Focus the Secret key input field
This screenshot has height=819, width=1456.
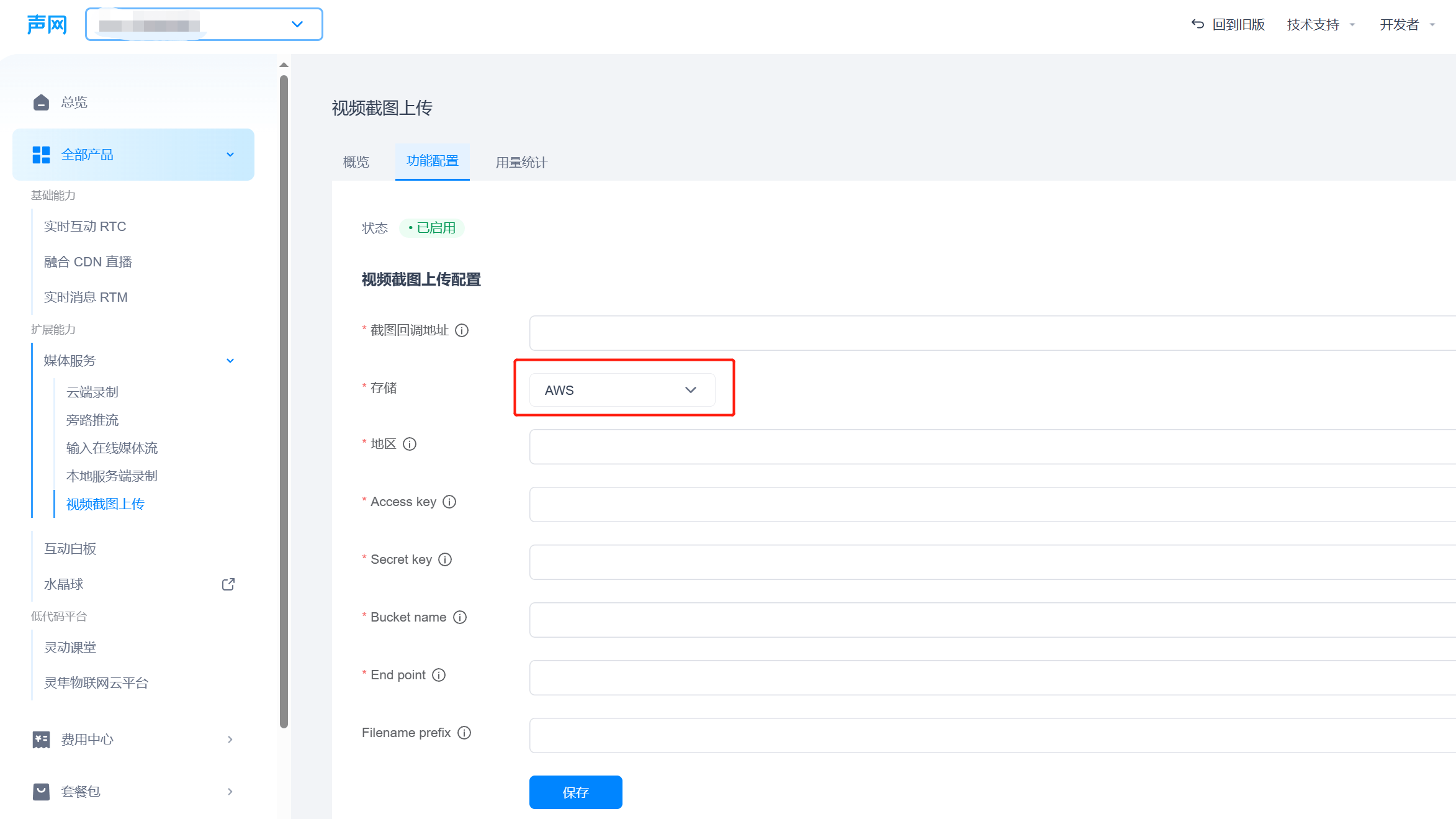coord(992,562)
